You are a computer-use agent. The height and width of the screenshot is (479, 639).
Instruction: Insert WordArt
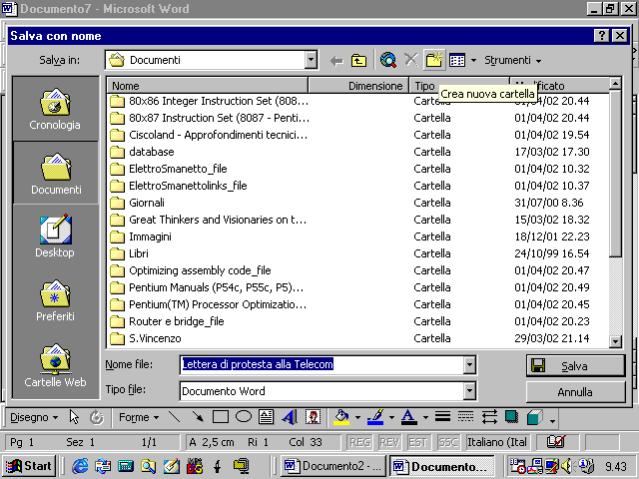[x=289, y=417]
